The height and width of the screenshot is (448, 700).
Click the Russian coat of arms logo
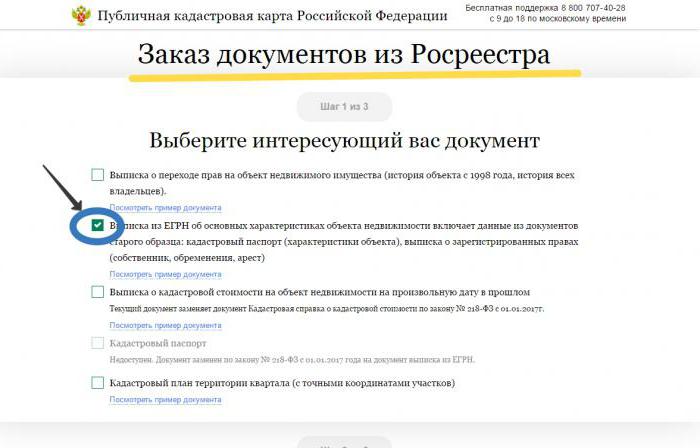[x=80, y=16]
